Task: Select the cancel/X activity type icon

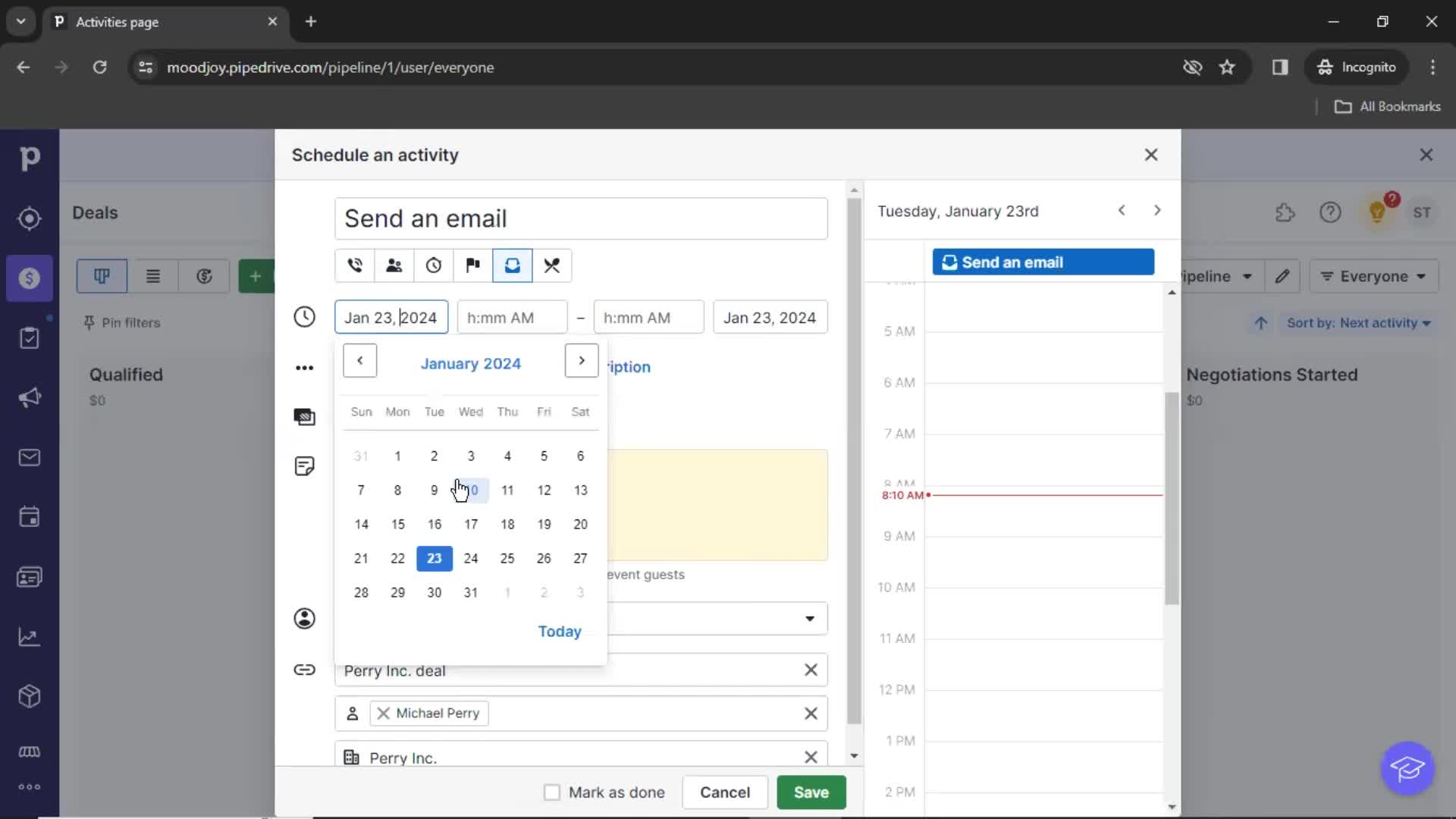Action: pyautogui.click(x=553, y=265)
